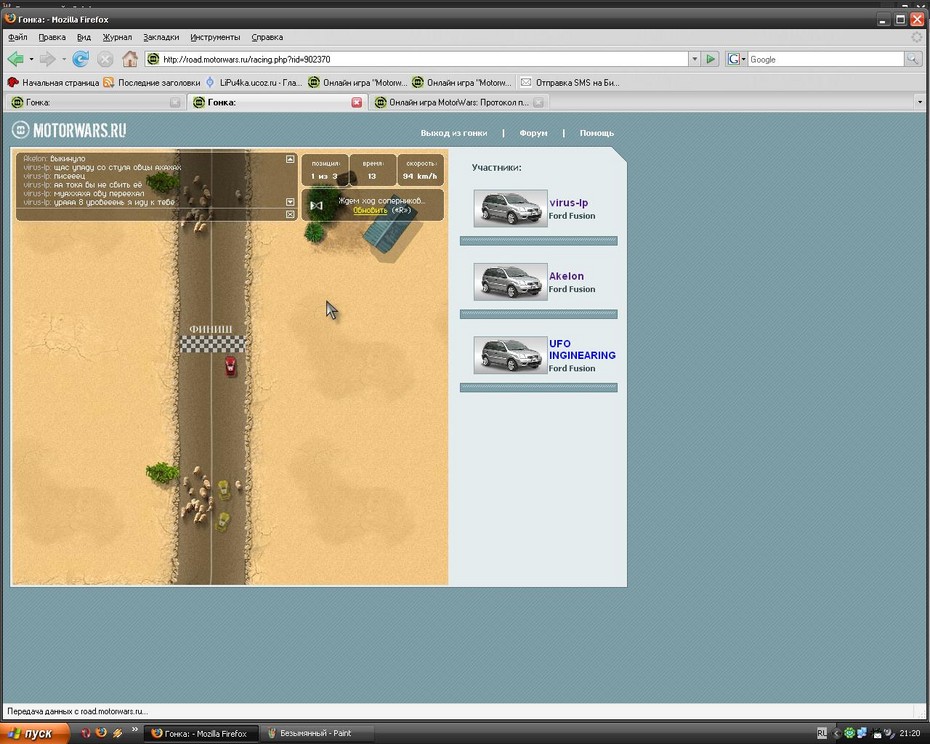Open the 'Помощь' link
This screenshot has height=744, width=930.
click(597, 133)
